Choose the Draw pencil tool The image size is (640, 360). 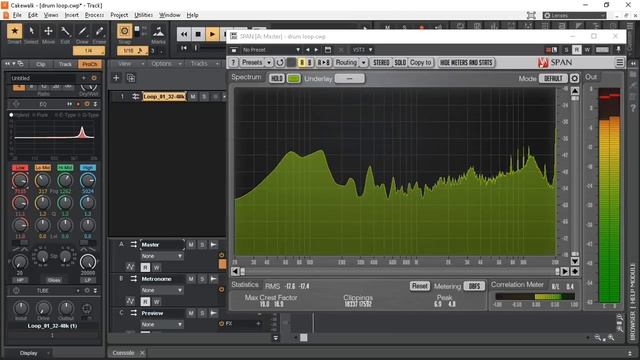click(82, 31)
